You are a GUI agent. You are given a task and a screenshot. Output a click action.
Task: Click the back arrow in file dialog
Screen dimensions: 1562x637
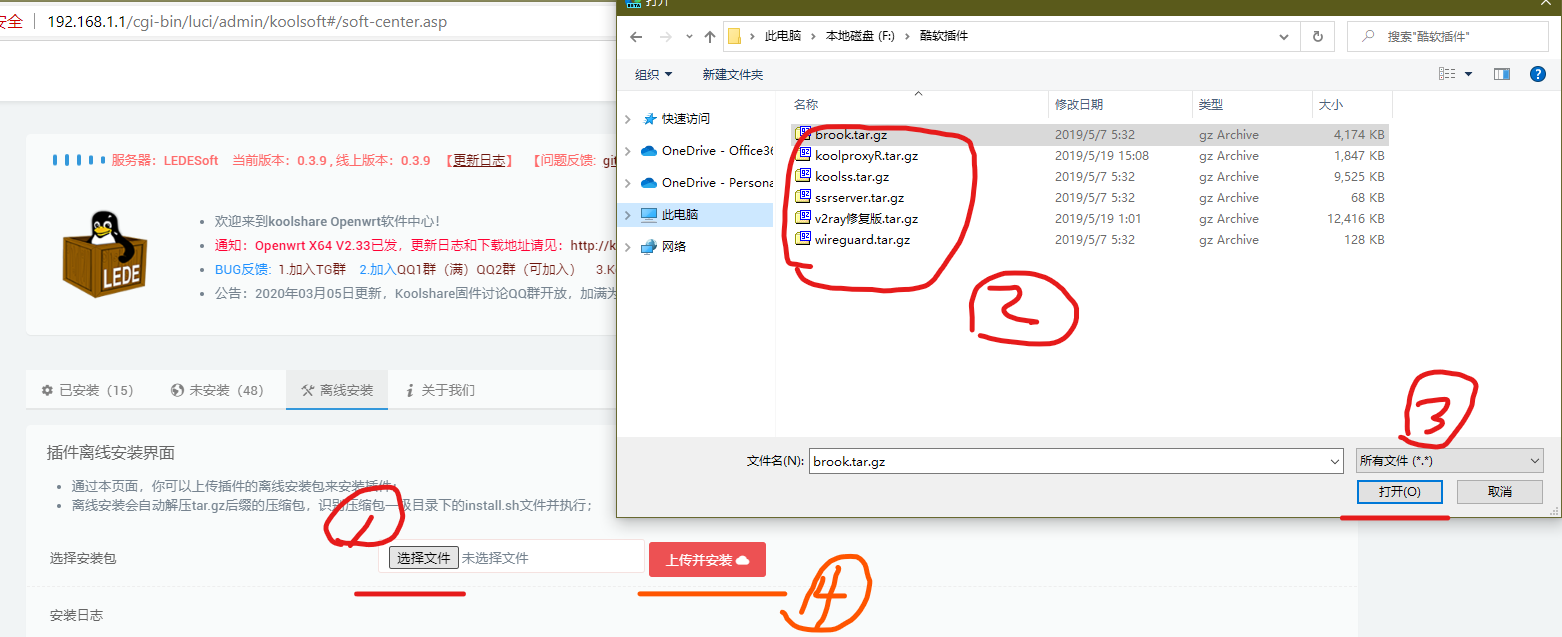click(636, 36)
